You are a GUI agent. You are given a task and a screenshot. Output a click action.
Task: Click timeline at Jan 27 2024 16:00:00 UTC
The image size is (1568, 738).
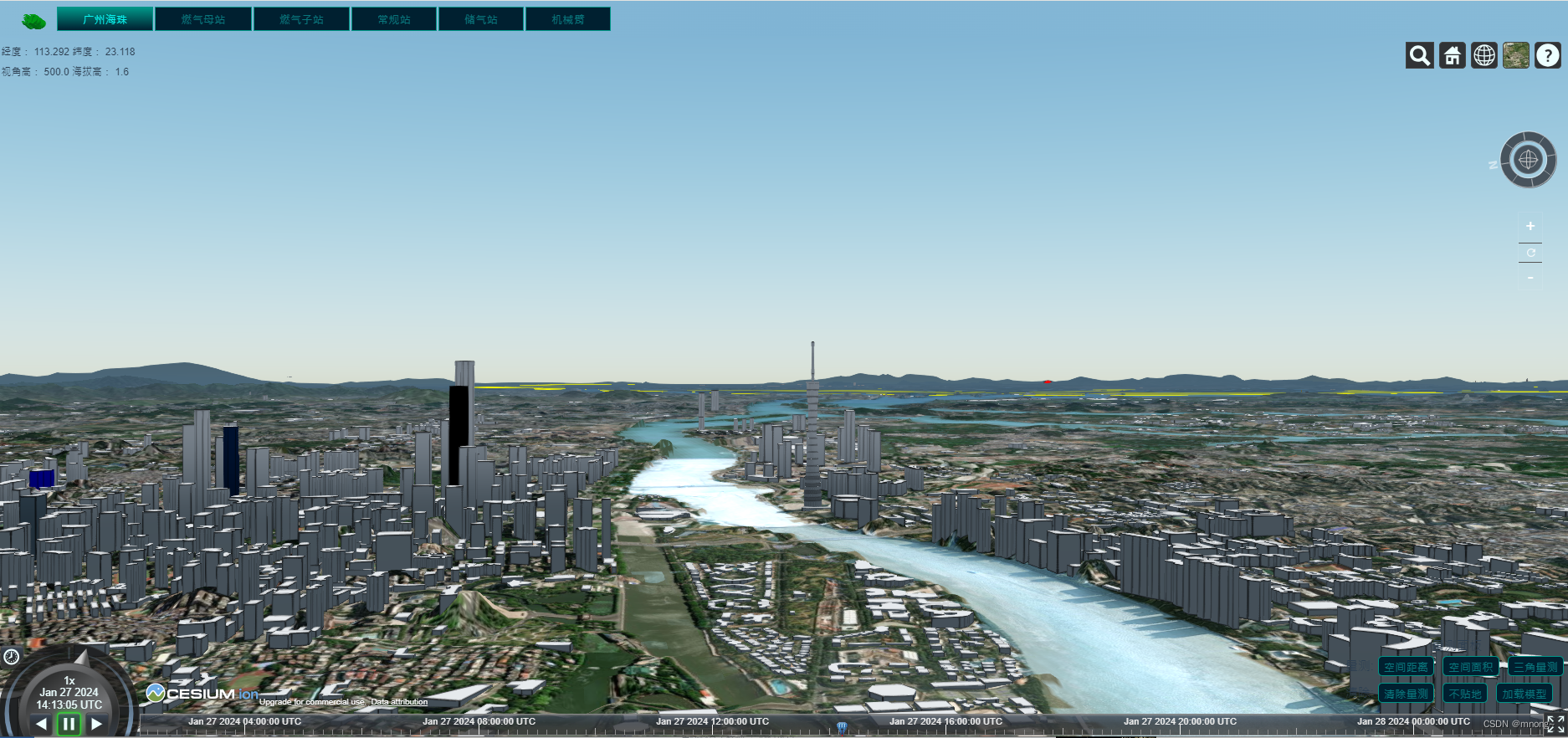[x=945, y=721]
